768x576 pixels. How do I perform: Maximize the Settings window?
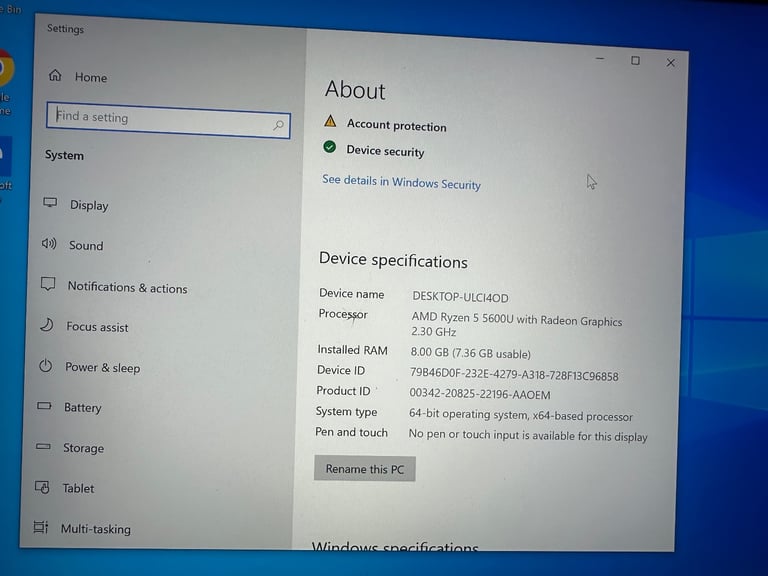[635, 61]
